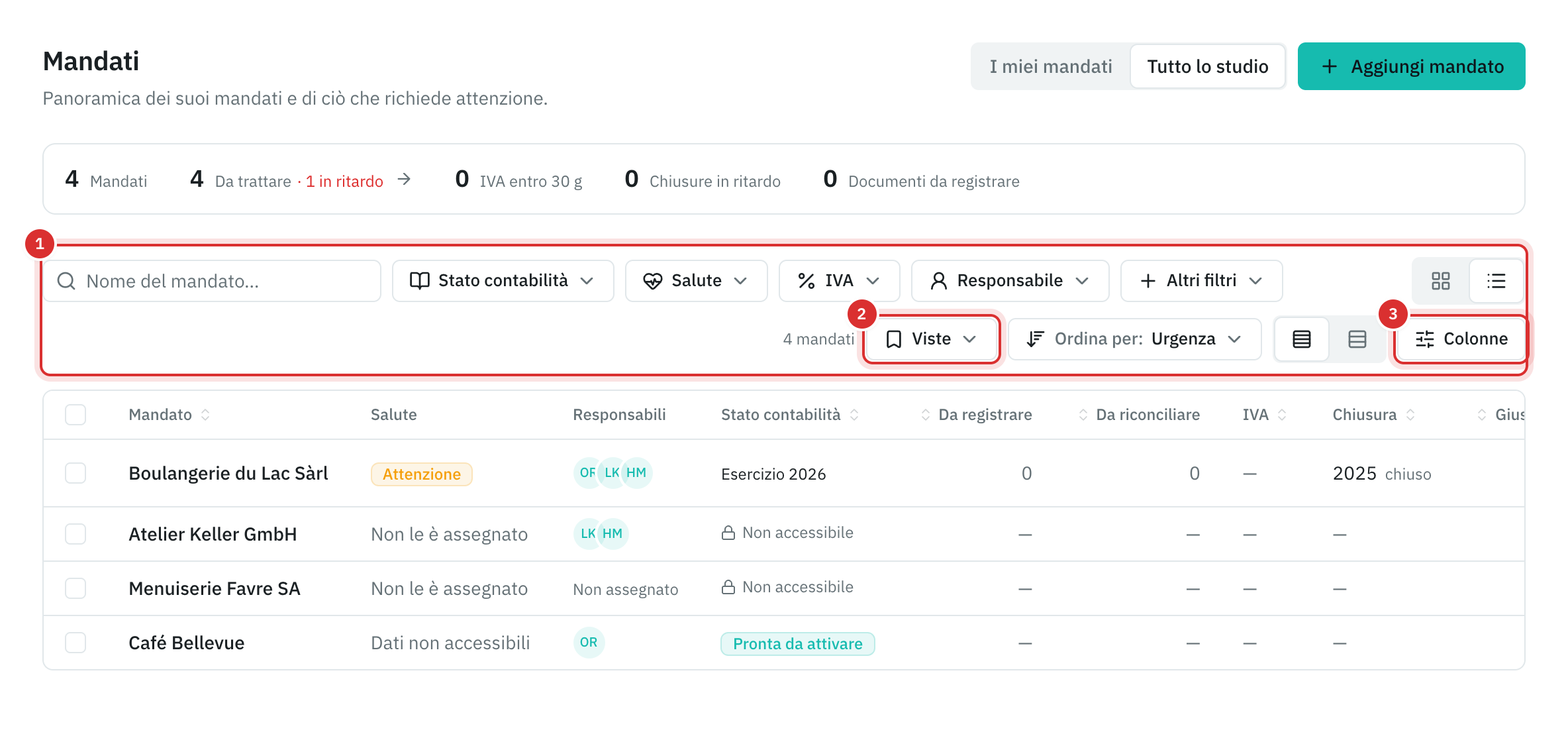
Task: Select comfortable row density icon
Action: (x=1357, y=339)
